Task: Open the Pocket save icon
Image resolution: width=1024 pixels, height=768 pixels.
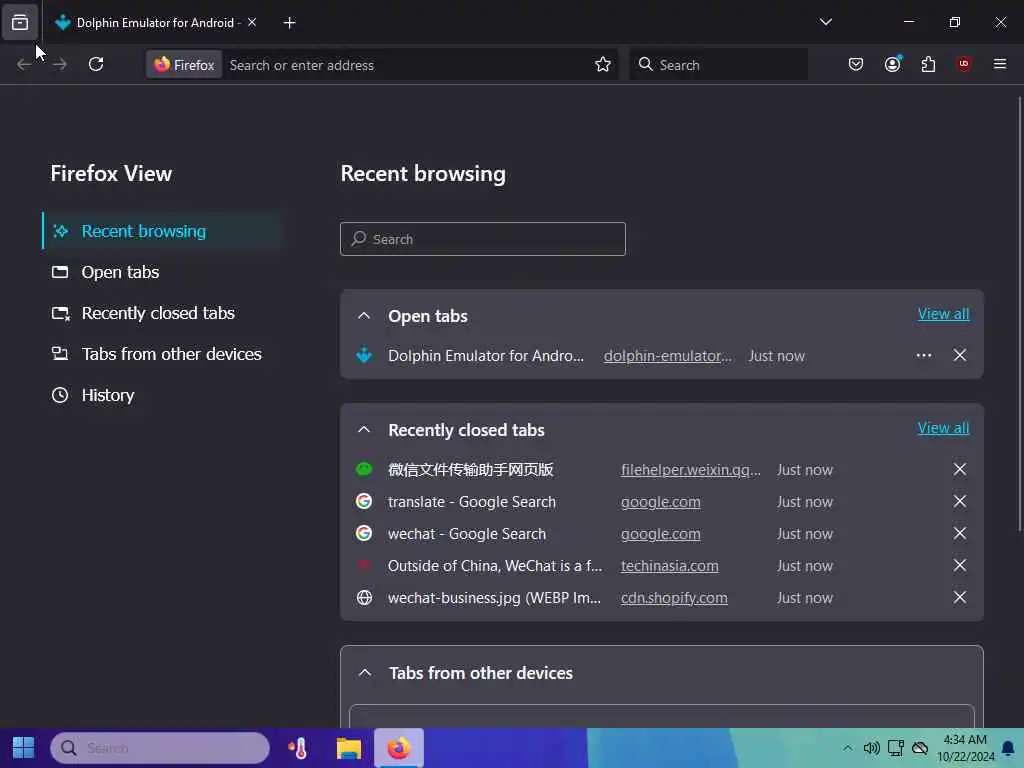Action: click(x=856, y=65)
